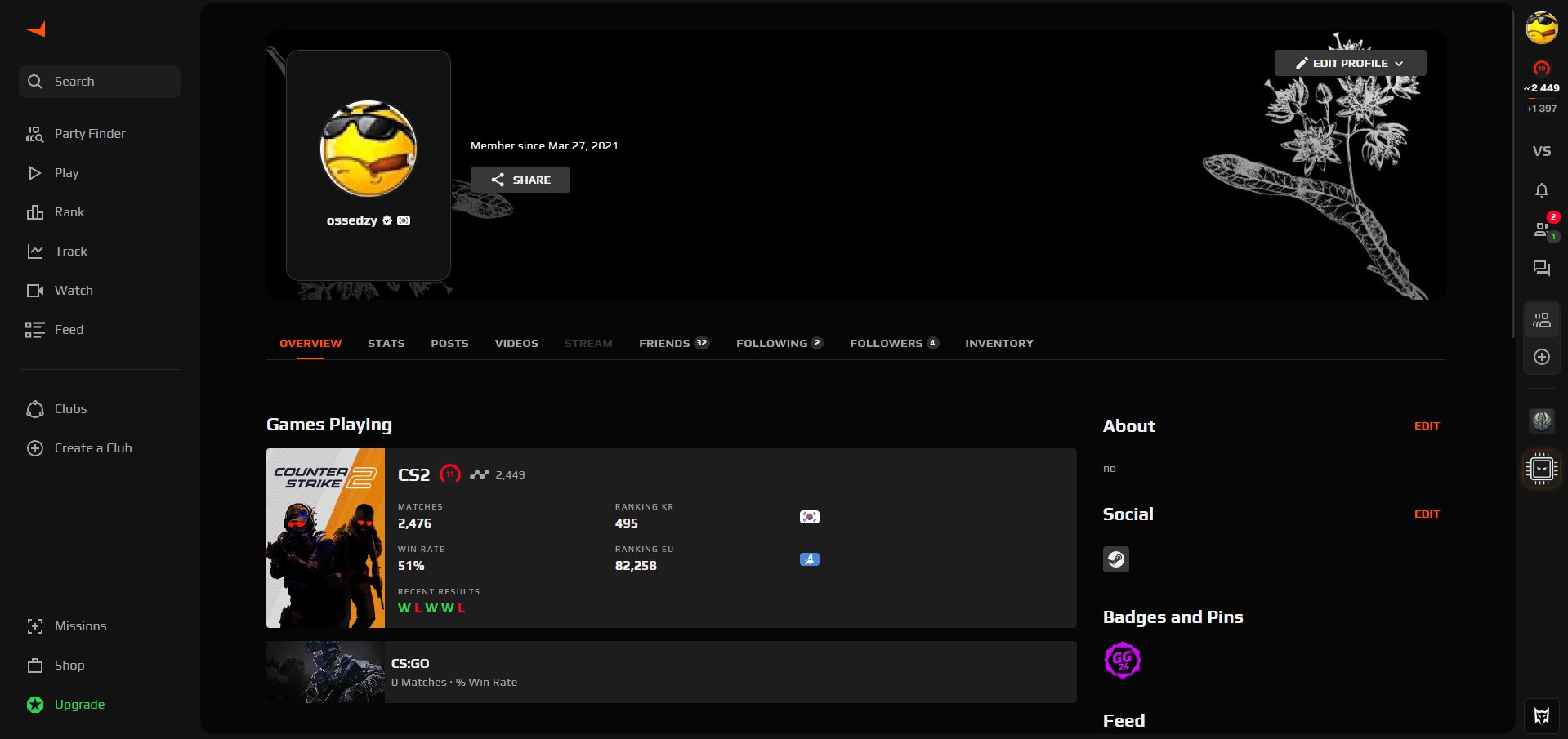Click Edit next to About section
This screenshot has height=739, width=1568.
click(1426, 426)
